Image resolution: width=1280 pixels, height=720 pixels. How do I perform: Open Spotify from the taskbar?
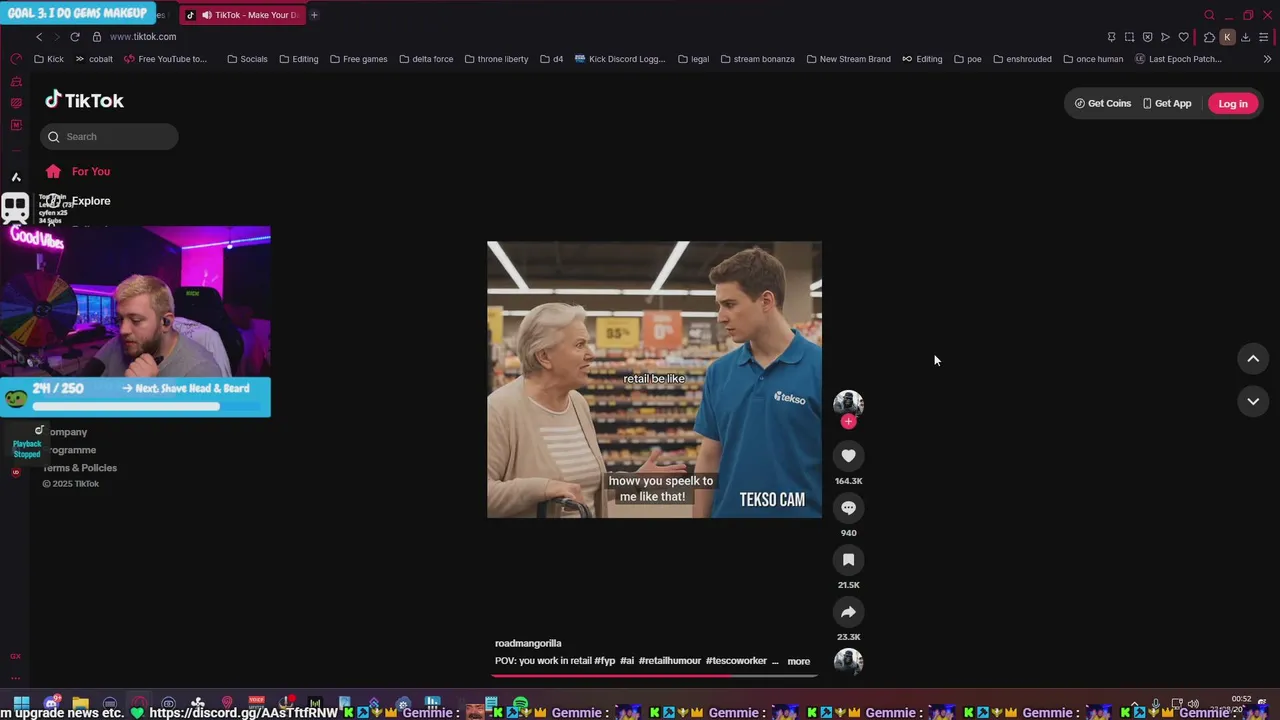(520, 703)
